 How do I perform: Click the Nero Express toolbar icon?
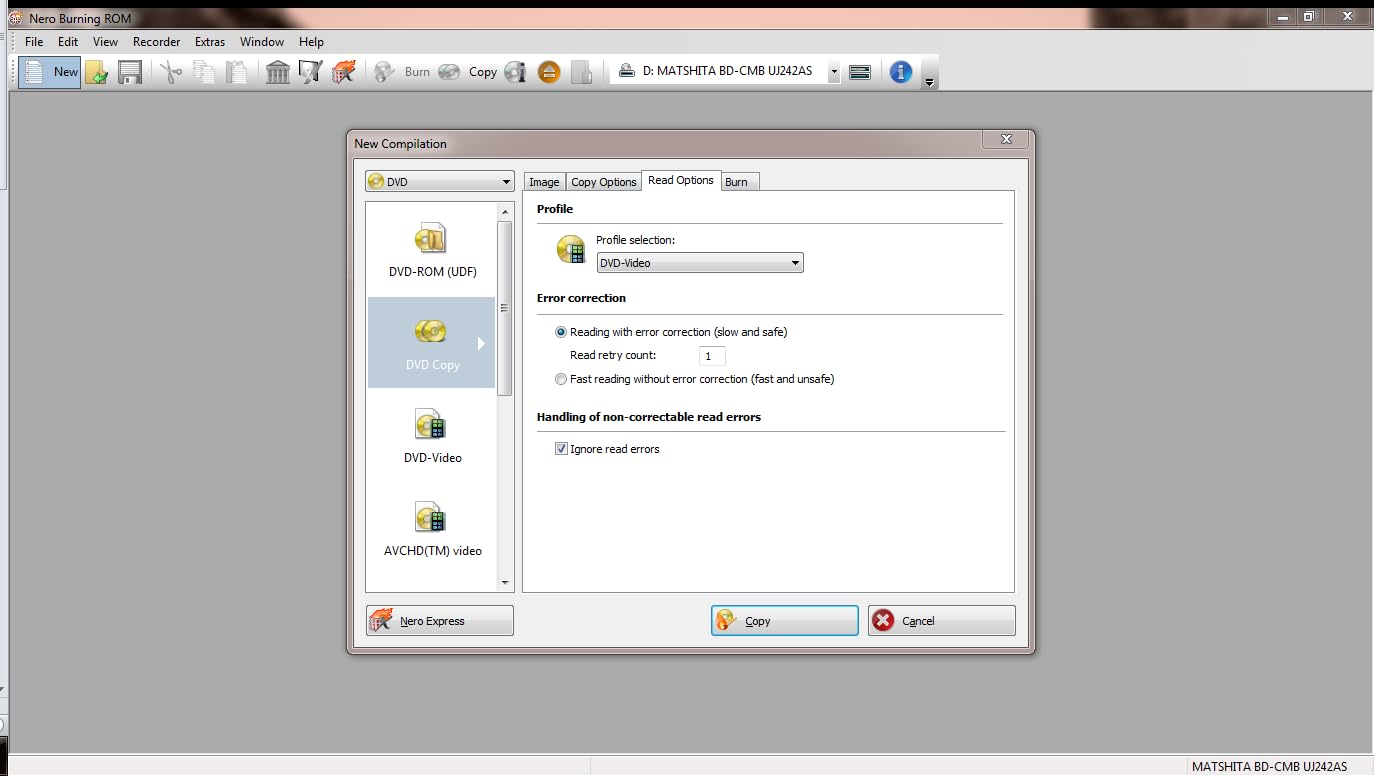(343, 72)
